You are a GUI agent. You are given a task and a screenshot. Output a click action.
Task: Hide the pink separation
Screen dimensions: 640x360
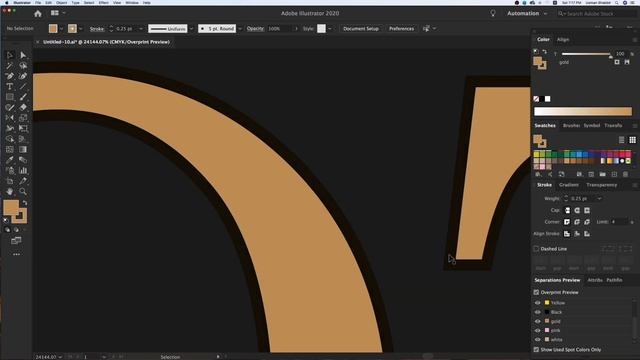tap(538, 330)
